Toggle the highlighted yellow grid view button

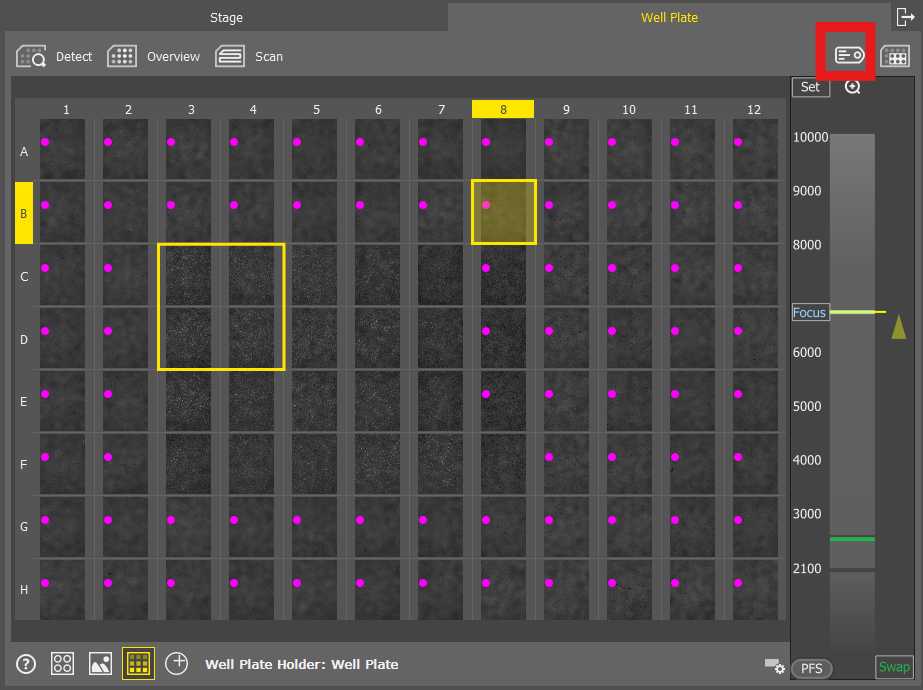pyautogui.click(x=138, y=663)
